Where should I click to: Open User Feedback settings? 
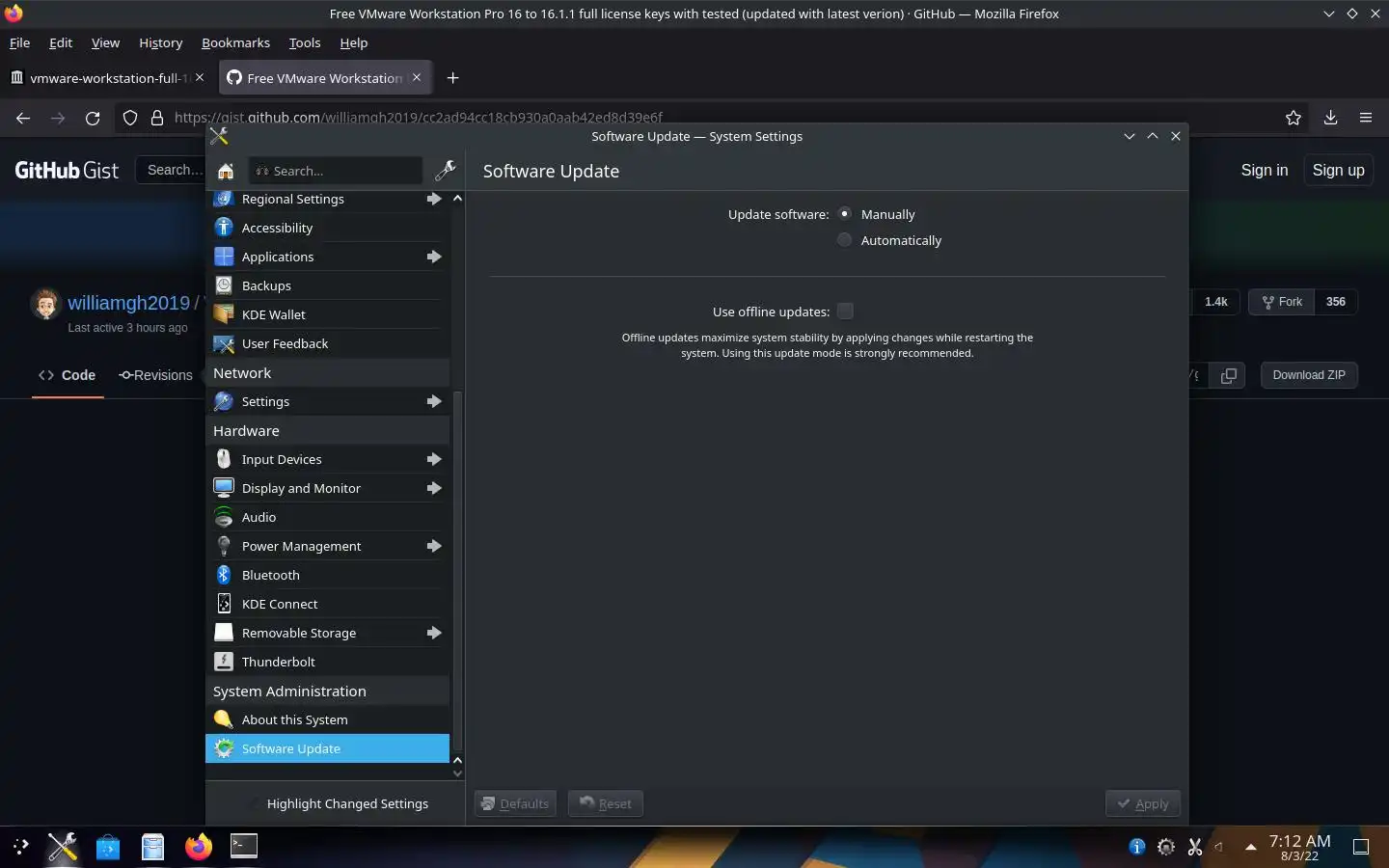(x=327, y=343)
